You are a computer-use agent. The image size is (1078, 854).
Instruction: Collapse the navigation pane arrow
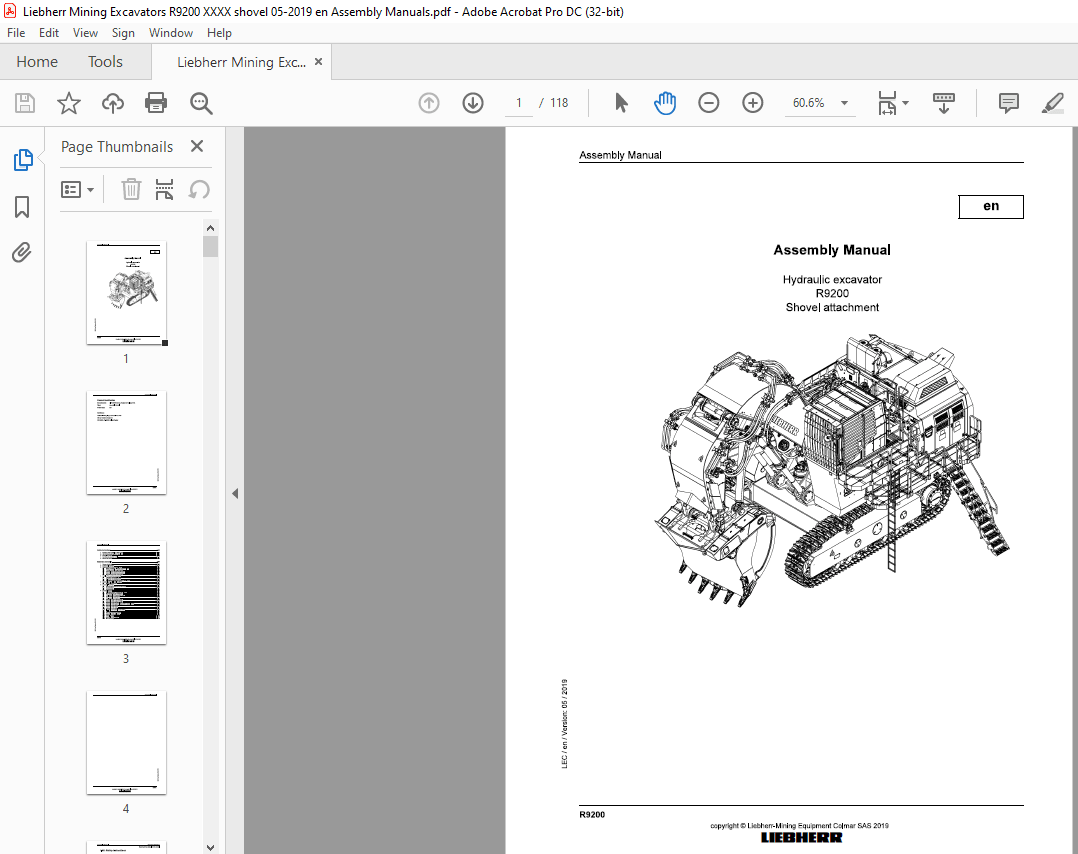pos(235,493)
